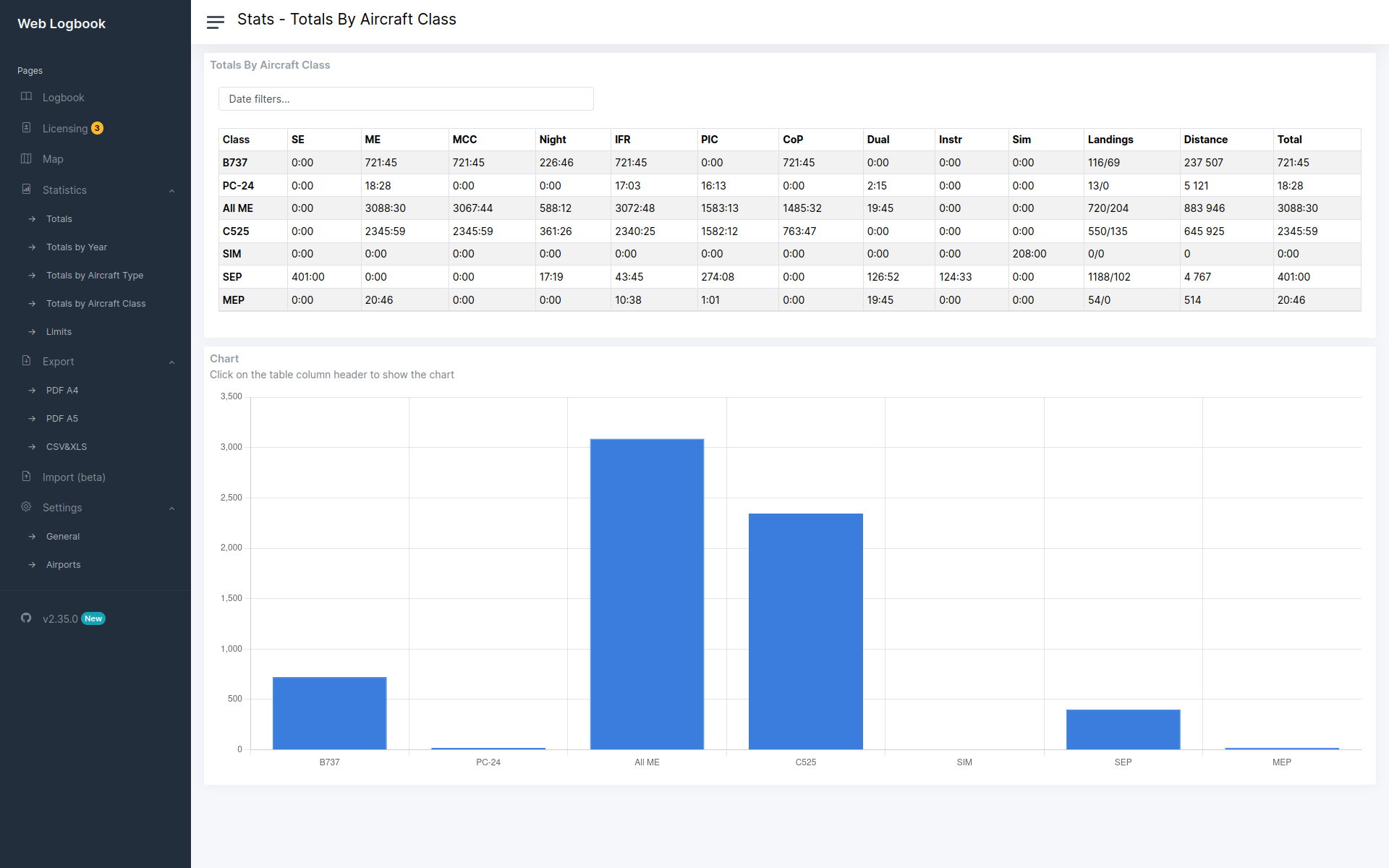Click the Logbook page icon
The width and height of the screenshot is (1389, 868).
click(x=27, y=97)
